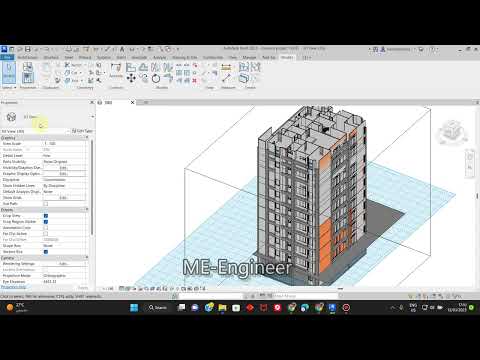Viewport: 480px width, 360px height.
Task: Collapse the Graphics properties section
Action: (x=87, y=138)
